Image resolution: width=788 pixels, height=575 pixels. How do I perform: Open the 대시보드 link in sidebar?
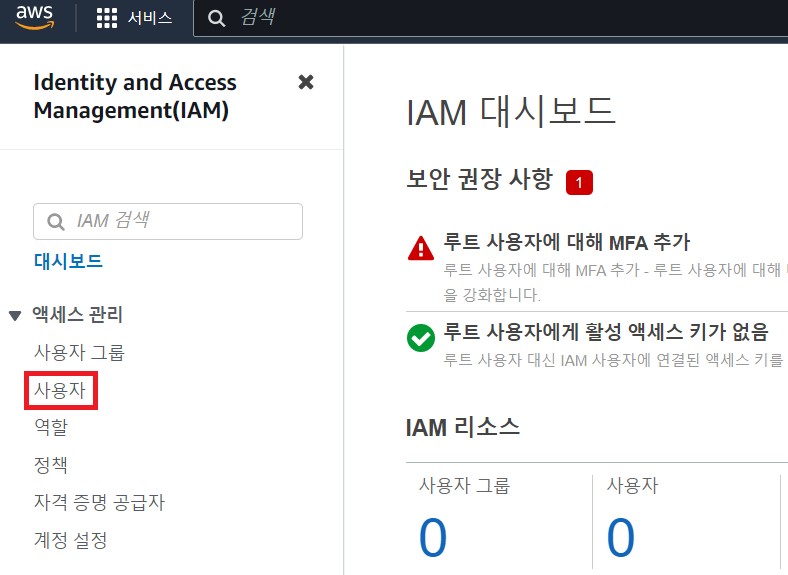(68, 261)
